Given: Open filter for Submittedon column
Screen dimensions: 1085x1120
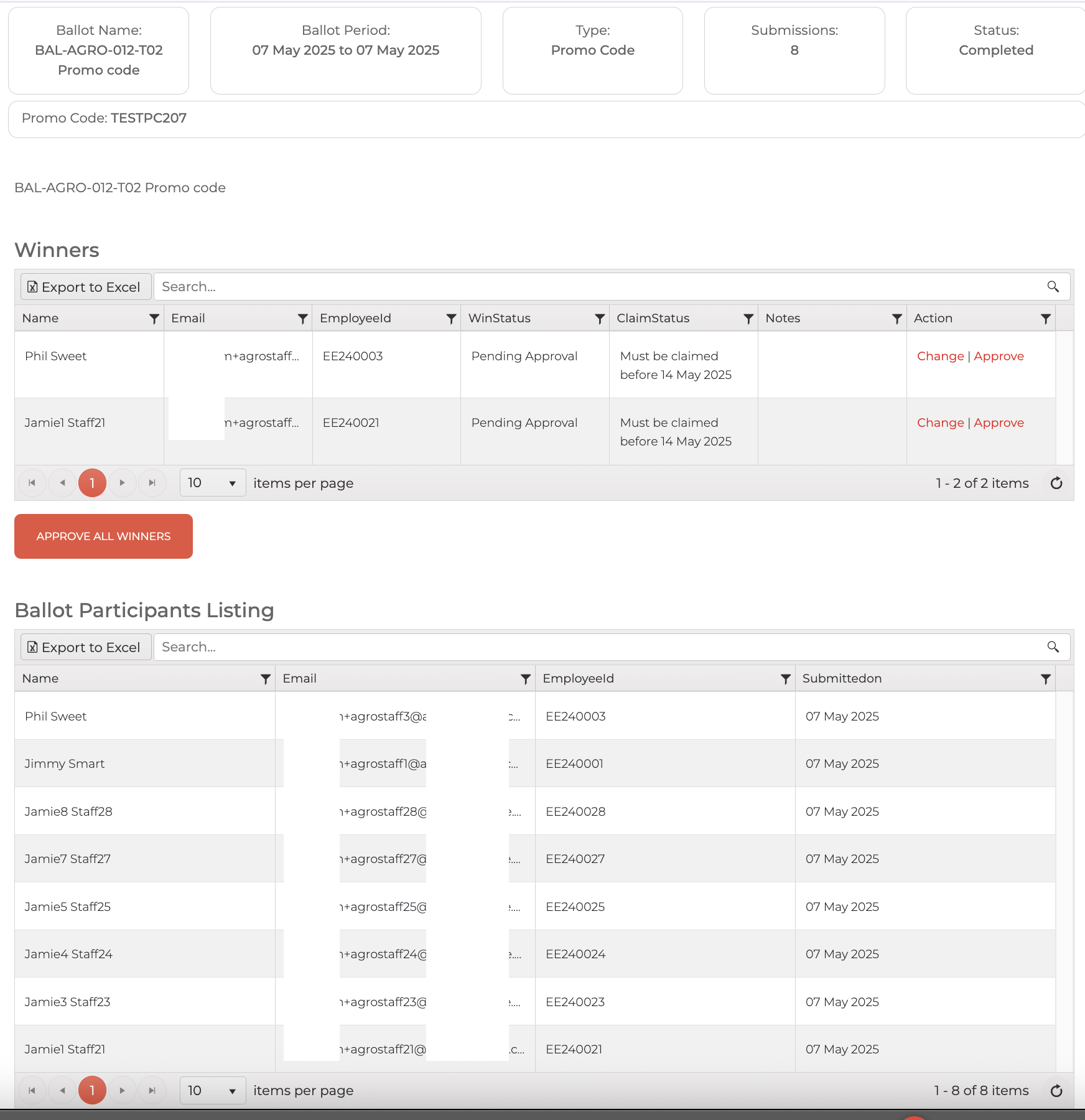Looking at the screenshot, I should tap(1045, 679).
